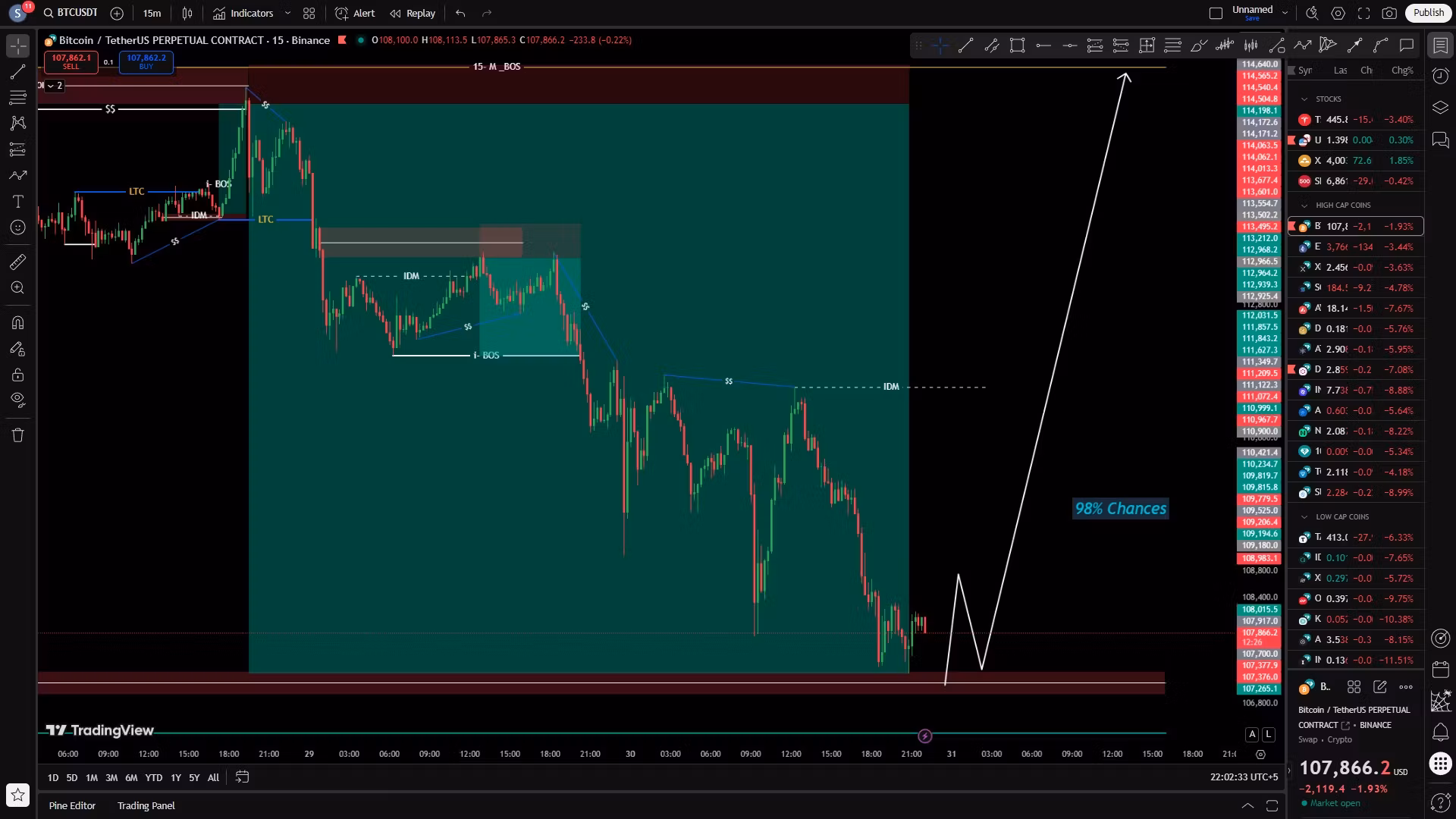Select the Text tool in left toolbar
The image size is (1456, 819).
17,202
